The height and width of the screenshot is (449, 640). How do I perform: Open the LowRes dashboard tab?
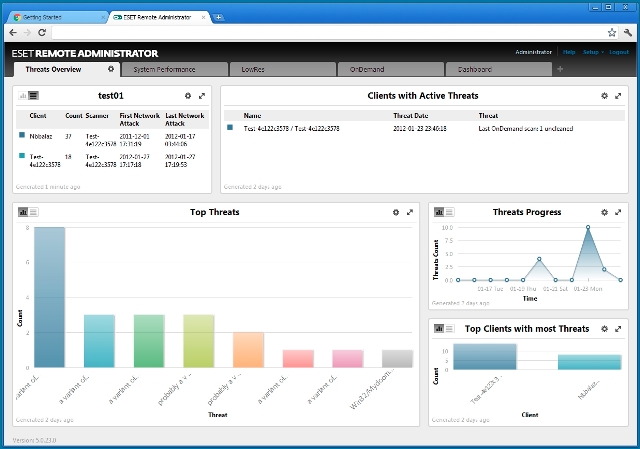pos(283,69)
